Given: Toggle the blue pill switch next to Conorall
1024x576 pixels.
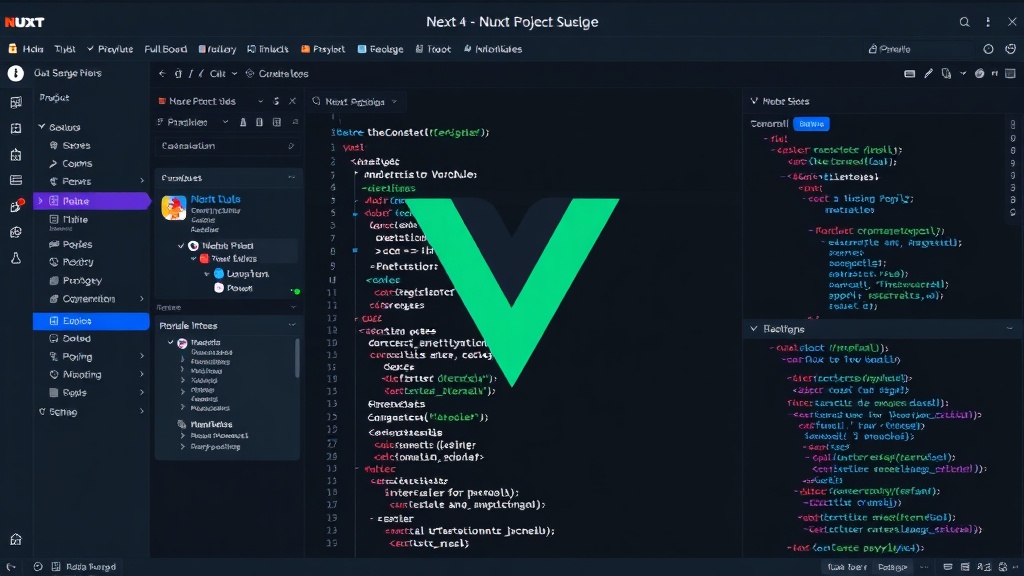Looking at the screenshot, I should (x=811, y=124).
